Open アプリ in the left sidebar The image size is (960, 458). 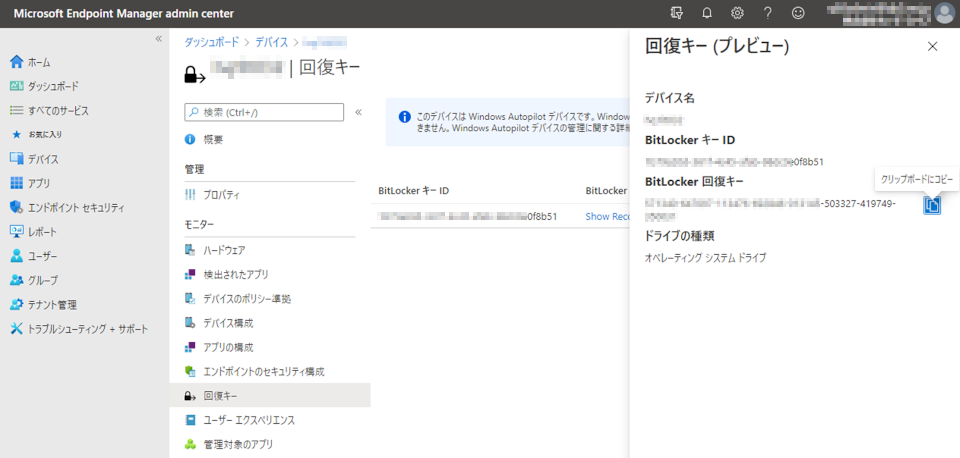tap(30, 183)
